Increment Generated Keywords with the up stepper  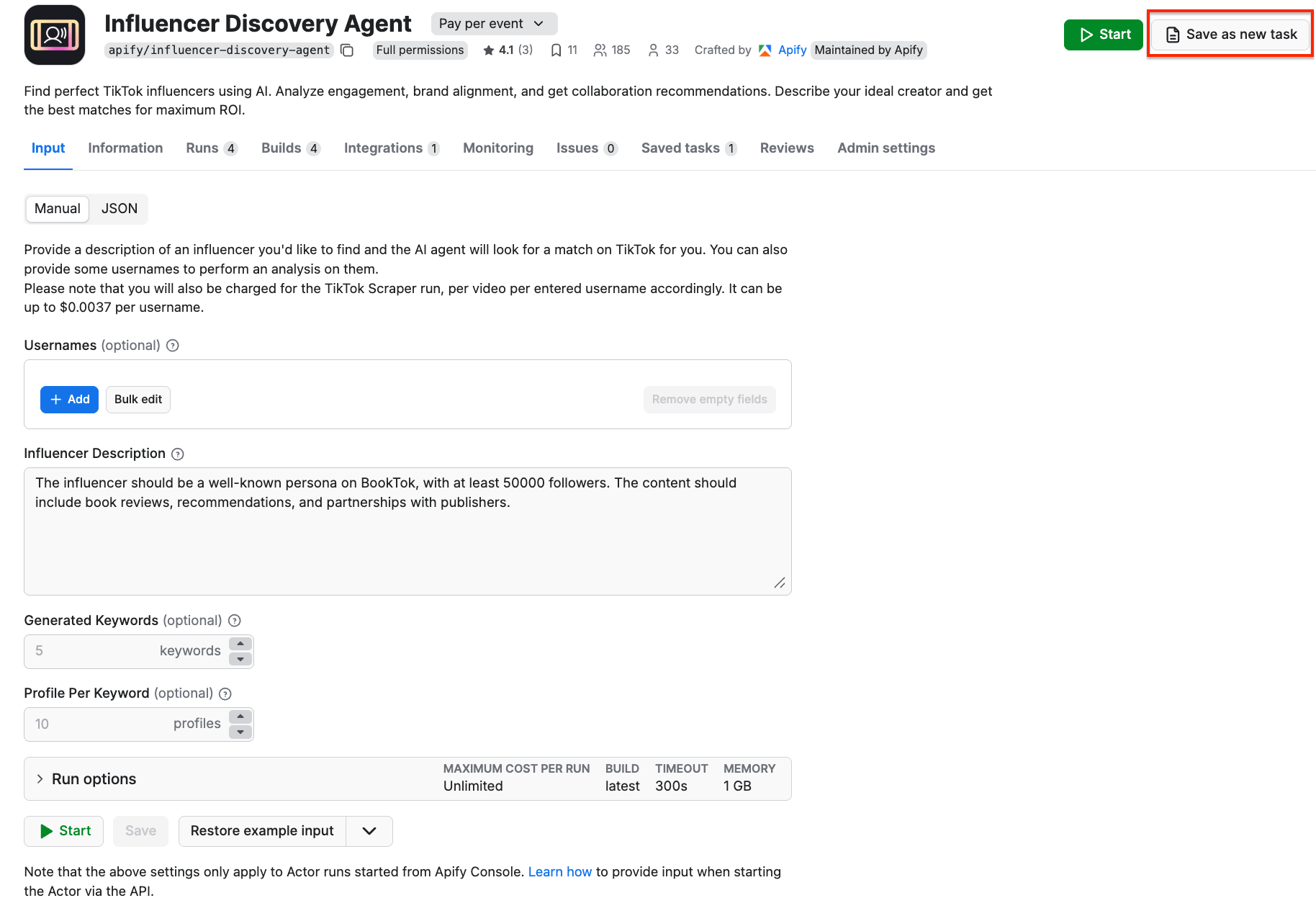point(240,644)
